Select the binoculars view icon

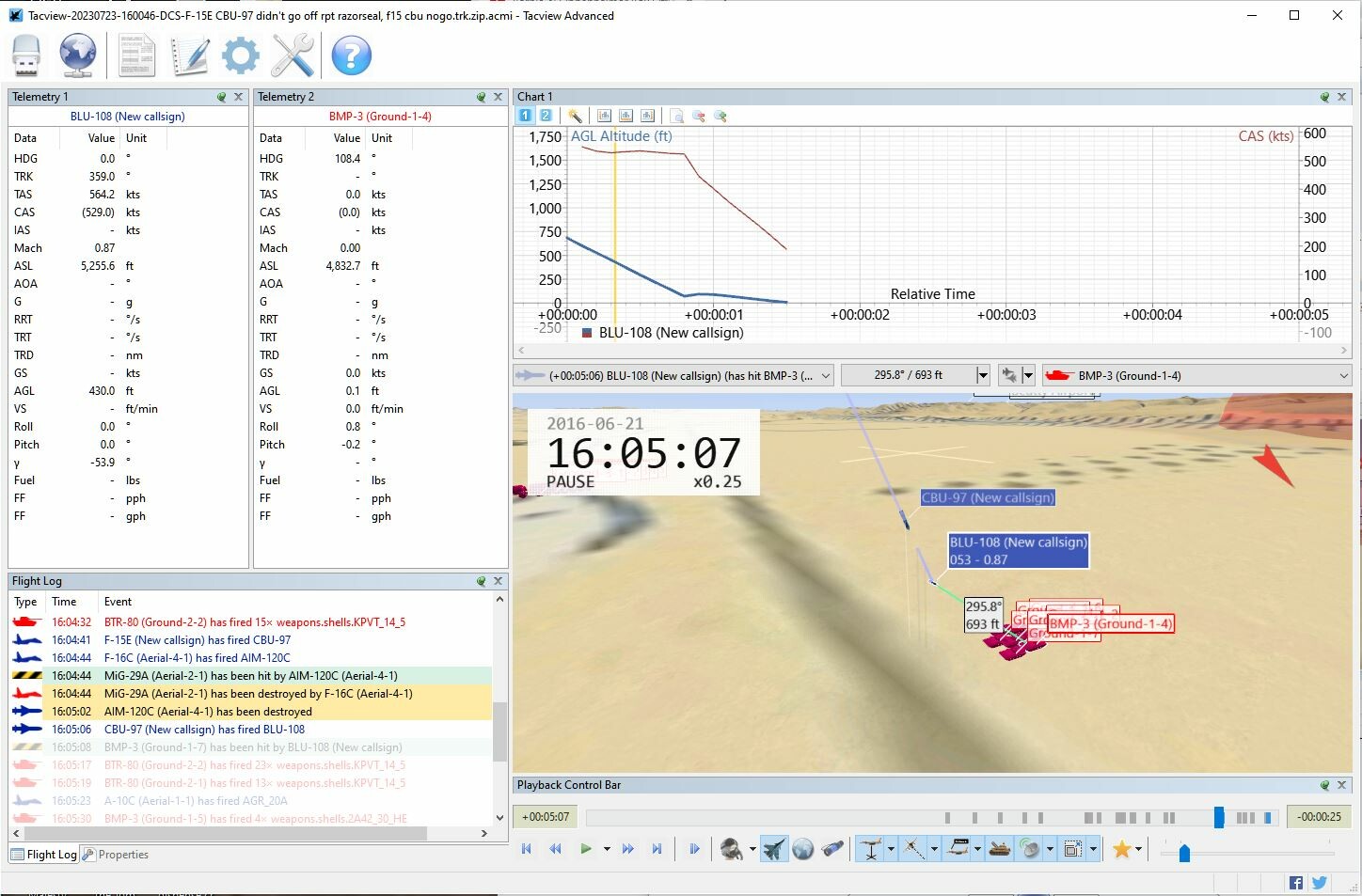click(x=832, y=849)
